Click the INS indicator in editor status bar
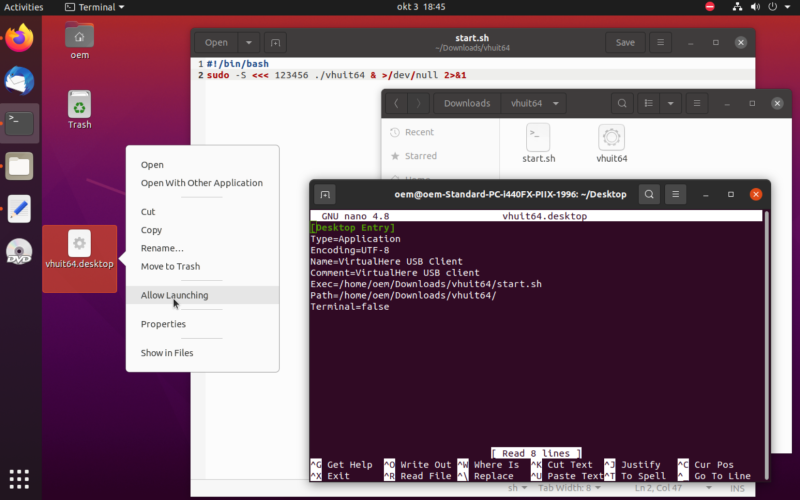The image size is (800, 500). 737,488
